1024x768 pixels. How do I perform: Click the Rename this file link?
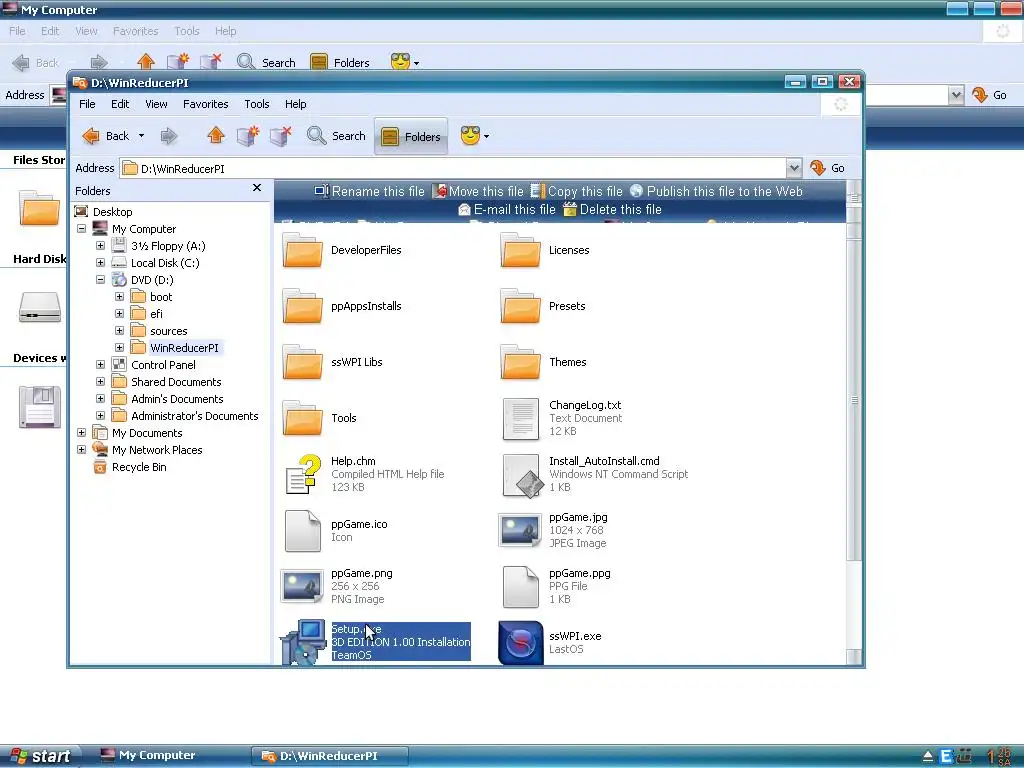click(x=370, y=191)
